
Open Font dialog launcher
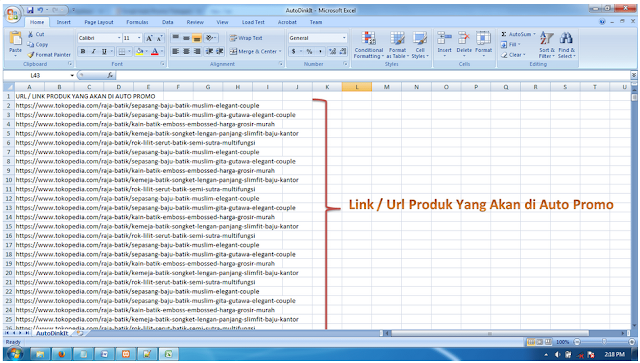click(x=162, y=64)
